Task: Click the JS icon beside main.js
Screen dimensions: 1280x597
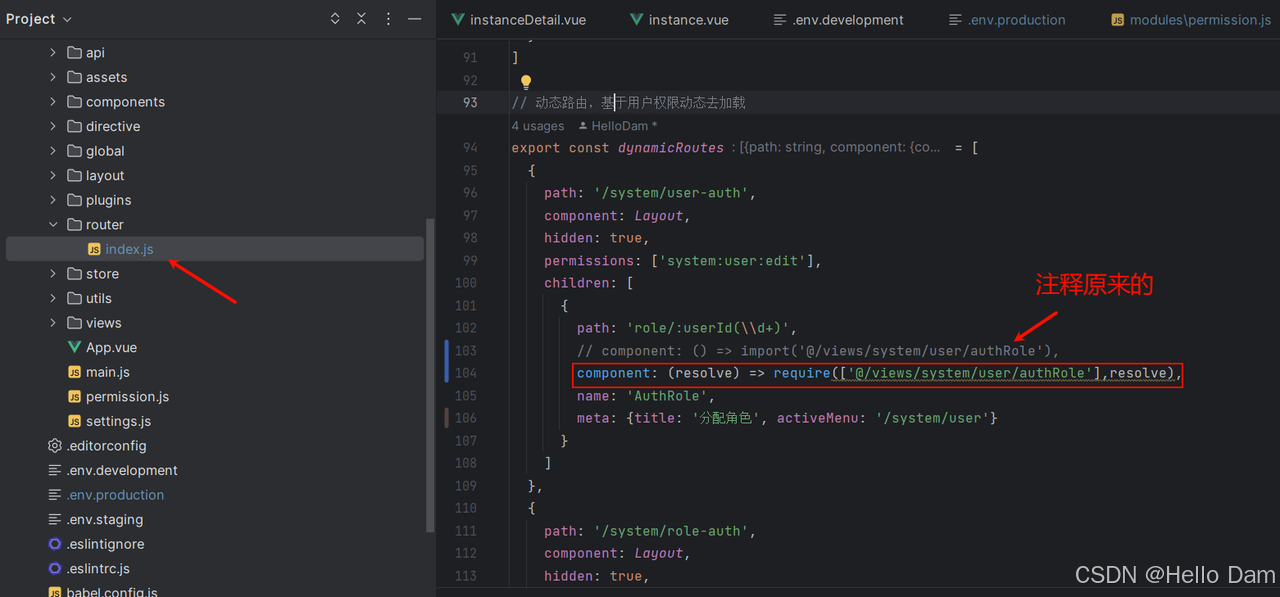Action: pos(74,372)
